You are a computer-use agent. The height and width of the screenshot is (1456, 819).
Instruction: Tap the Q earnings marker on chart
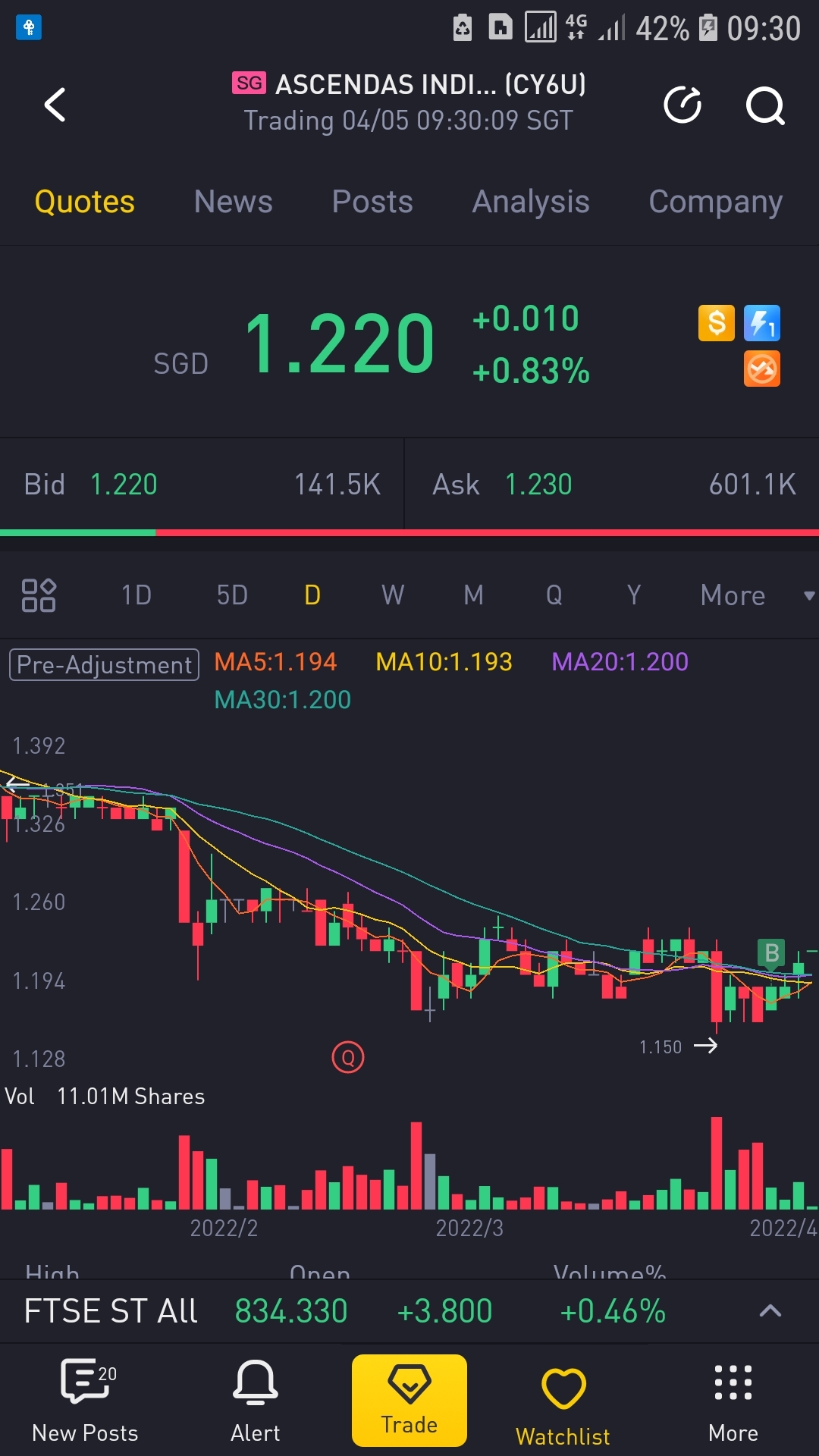click(x=348, y=1057)
